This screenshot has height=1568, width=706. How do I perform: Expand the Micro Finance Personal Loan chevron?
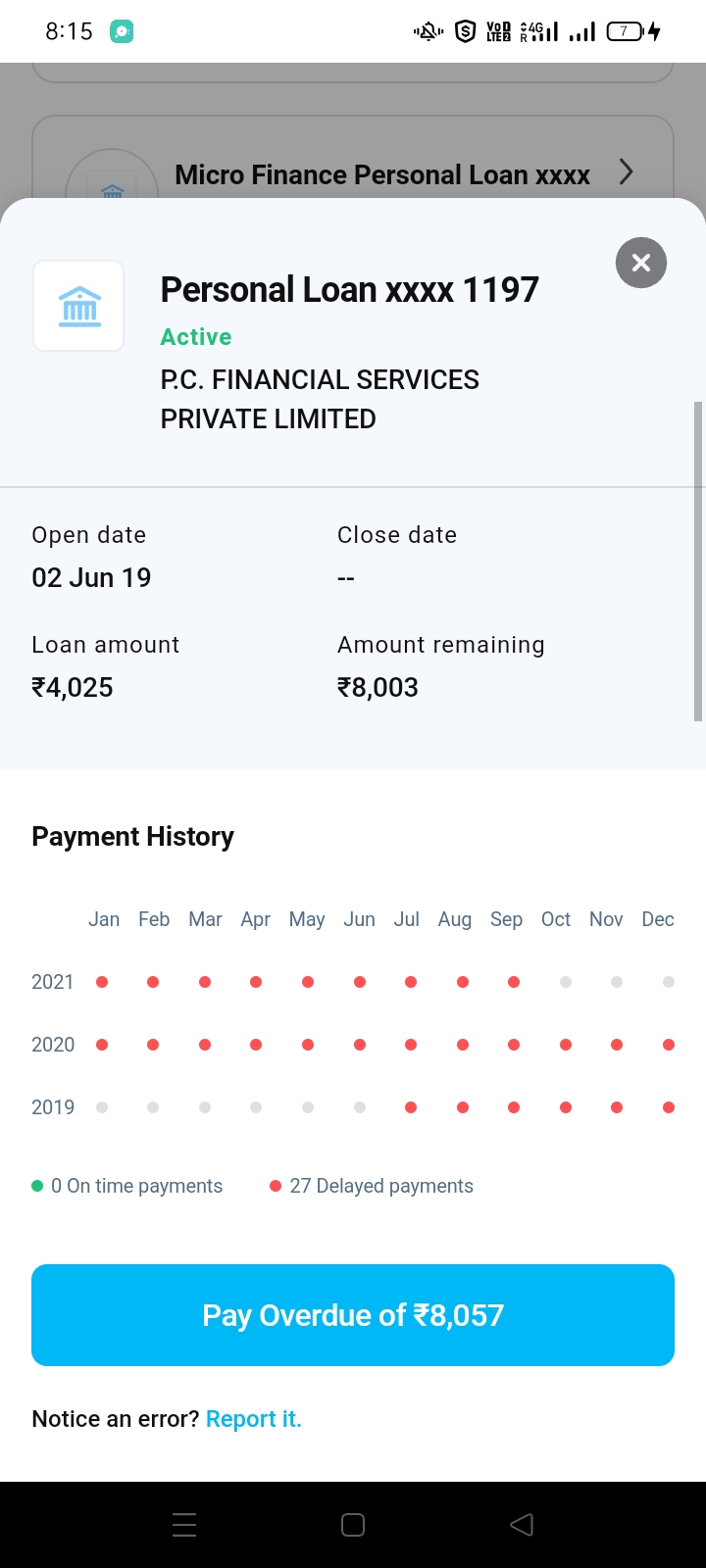click(x=627, y=172)
